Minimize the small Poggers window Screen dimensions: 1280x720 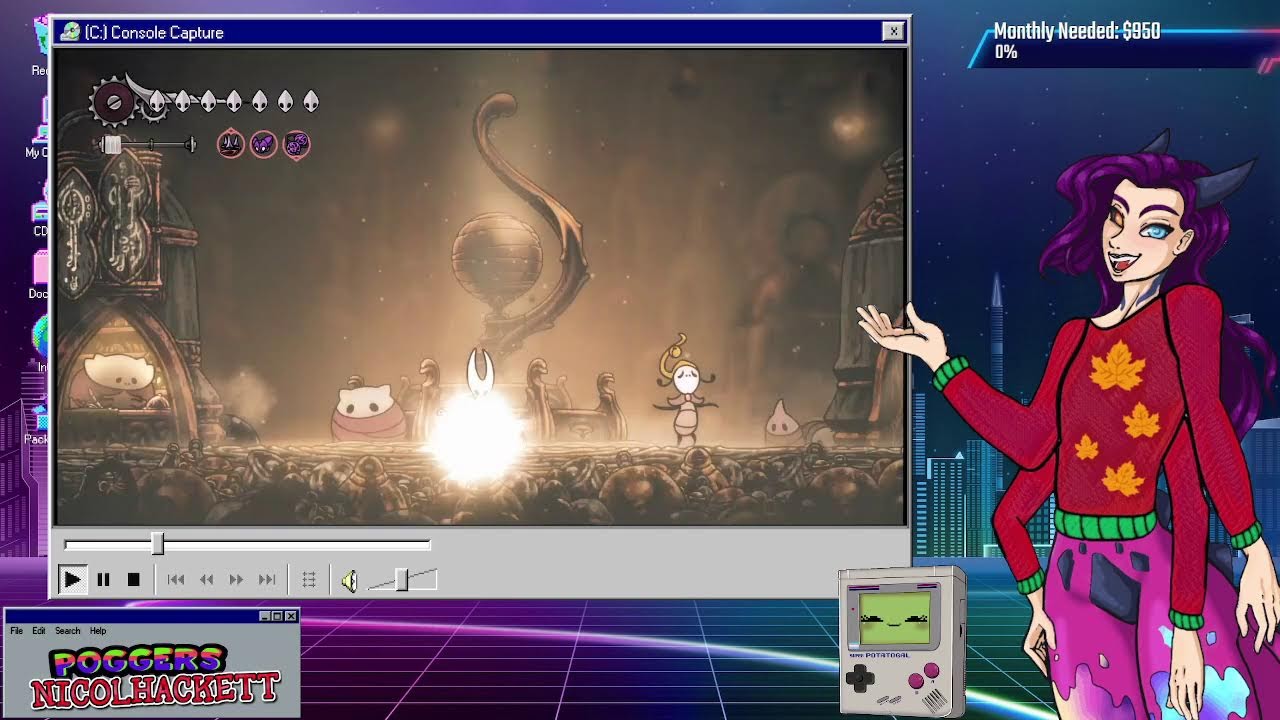click(266, 616)
